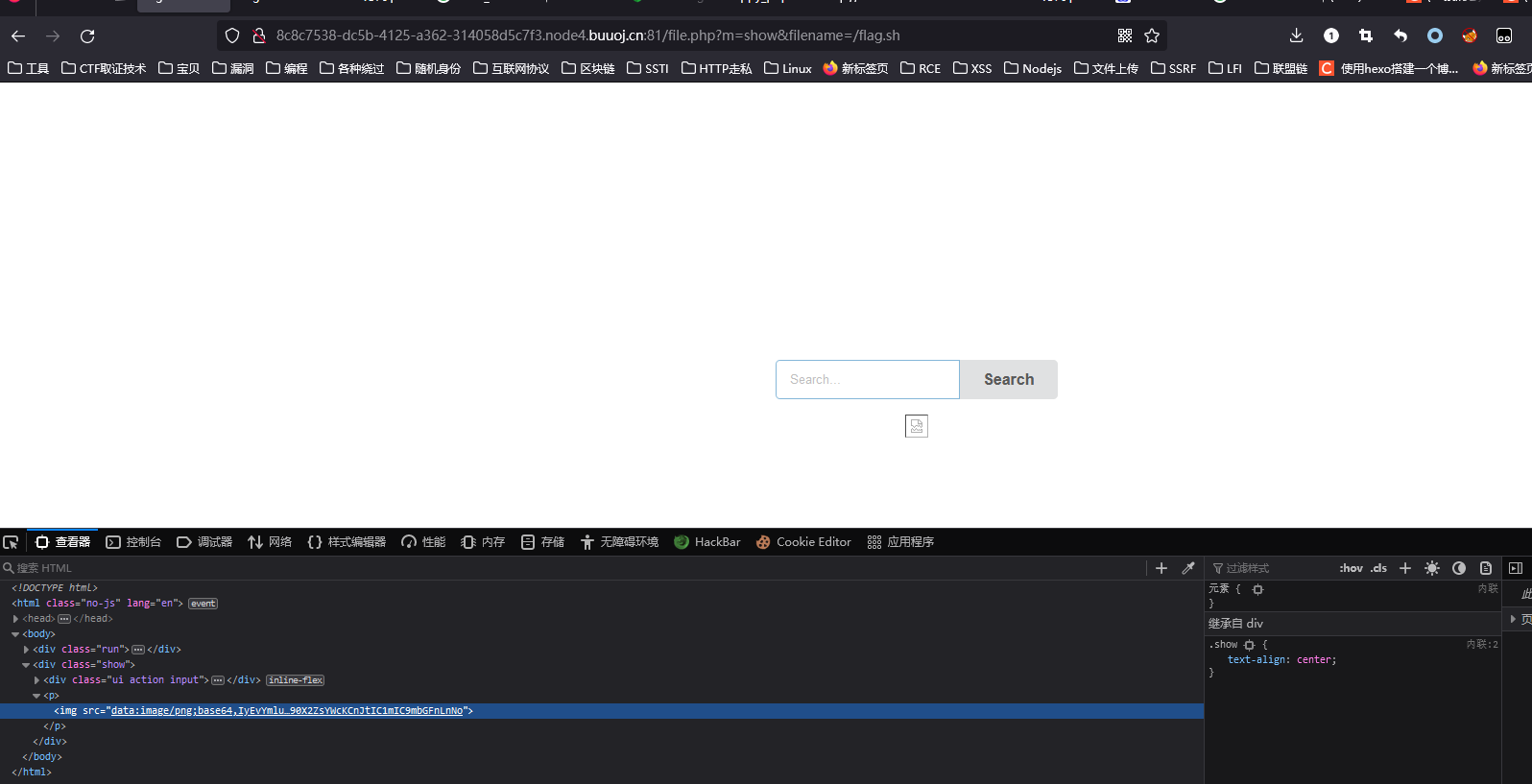
Task: Switch to the HackBar tab
Action: coord(707,542)
